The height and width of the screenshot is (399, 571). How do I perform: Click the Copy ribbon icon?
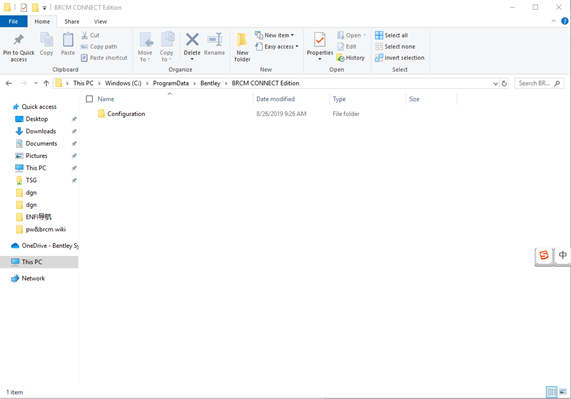coord(46,39)
